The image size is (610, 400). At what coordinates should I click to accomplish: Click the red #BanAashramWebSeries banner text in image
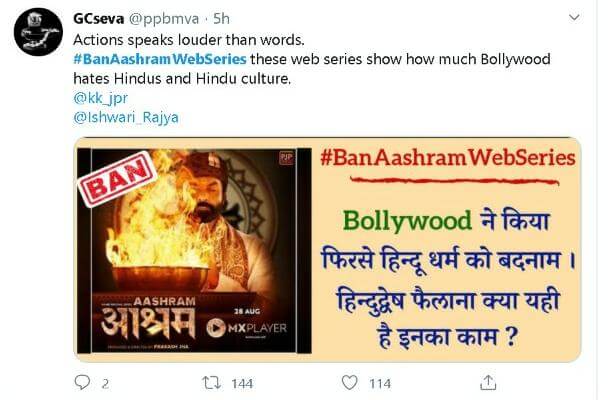tap(448, 158)
